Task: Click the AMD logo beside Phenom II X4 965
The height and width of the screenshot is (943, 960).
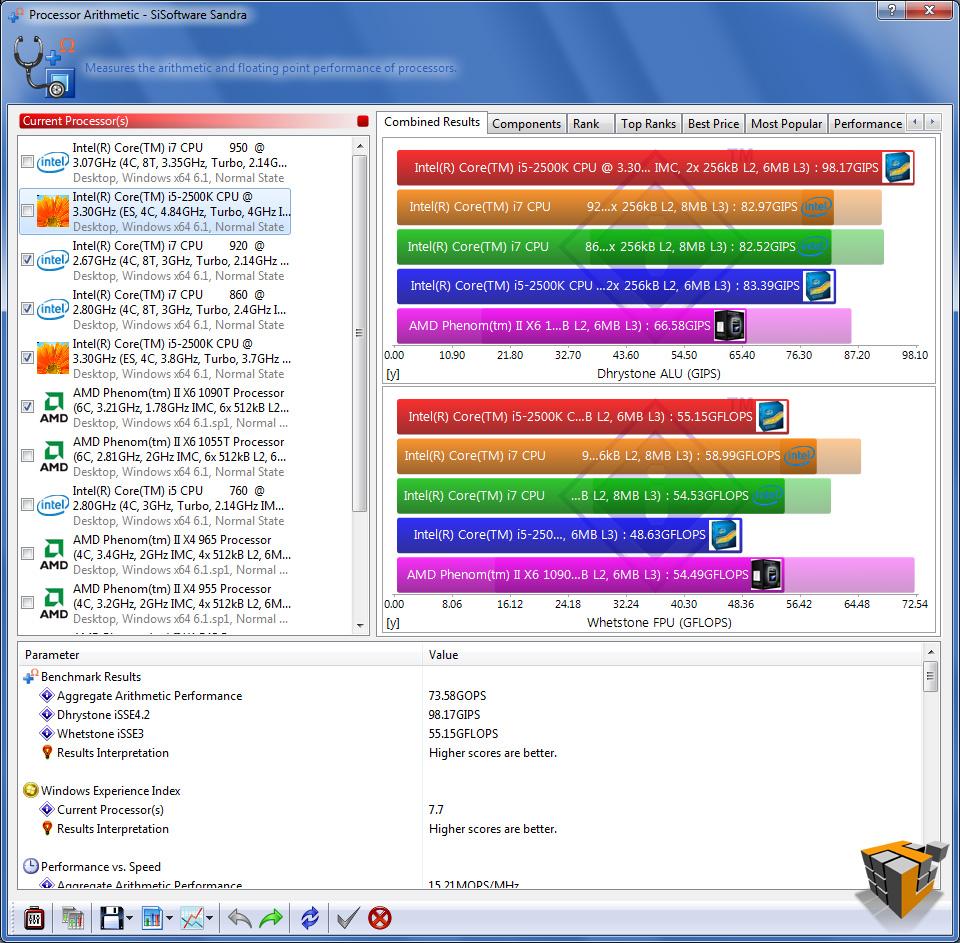Action: point(54,554)
